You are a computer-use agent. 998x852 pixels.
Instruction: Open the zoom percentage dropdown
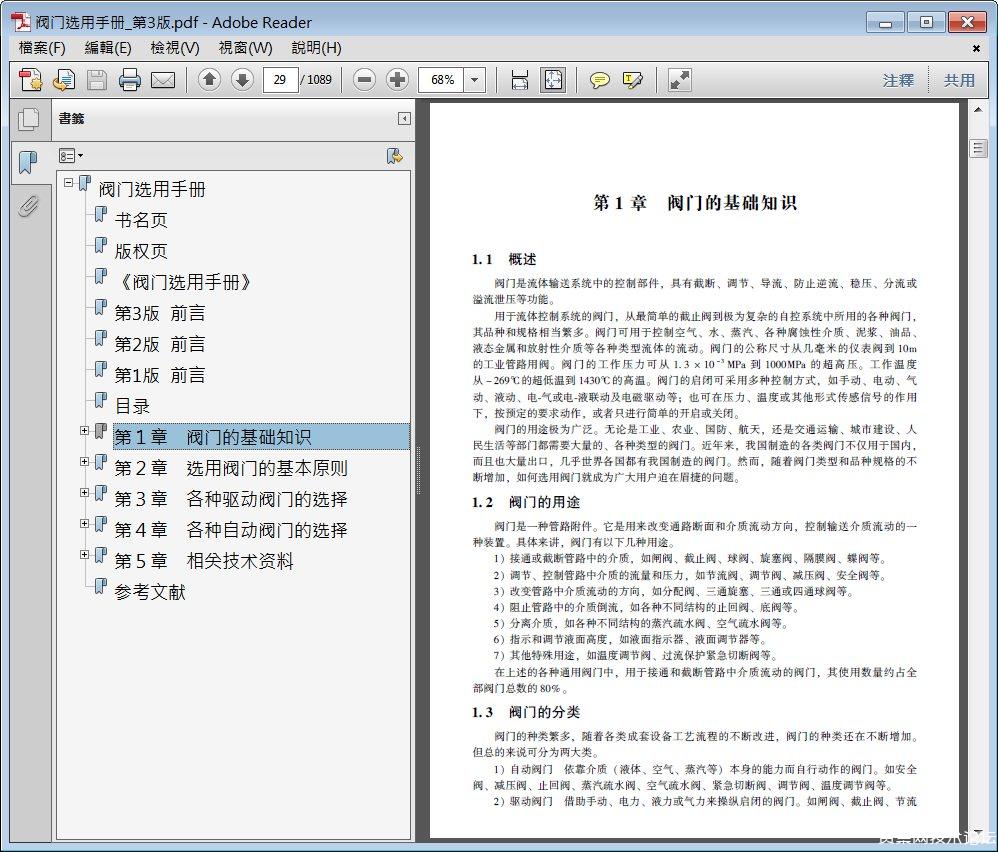click(474, 80)
